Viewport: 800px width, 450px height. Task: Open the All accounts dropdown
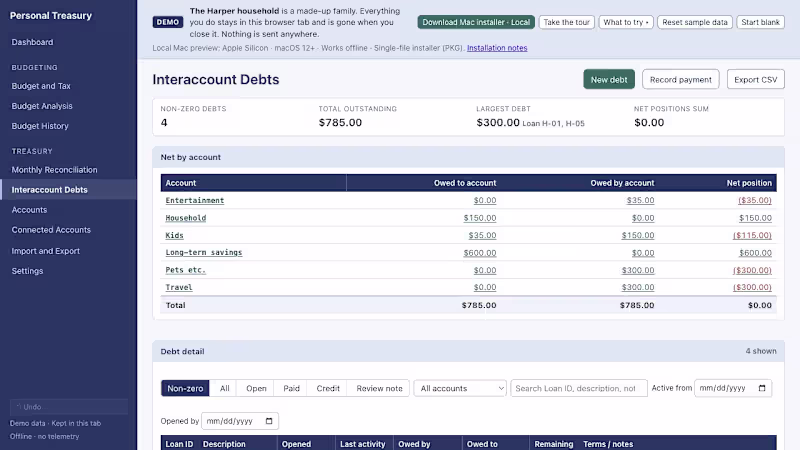[x=460, y=388]
